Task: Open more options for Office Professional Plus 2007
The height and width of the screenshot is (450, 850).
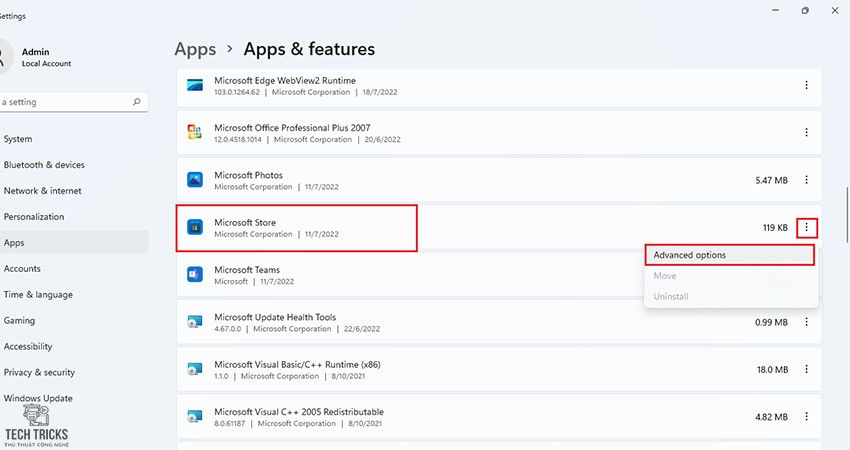Action: point(806,132)
